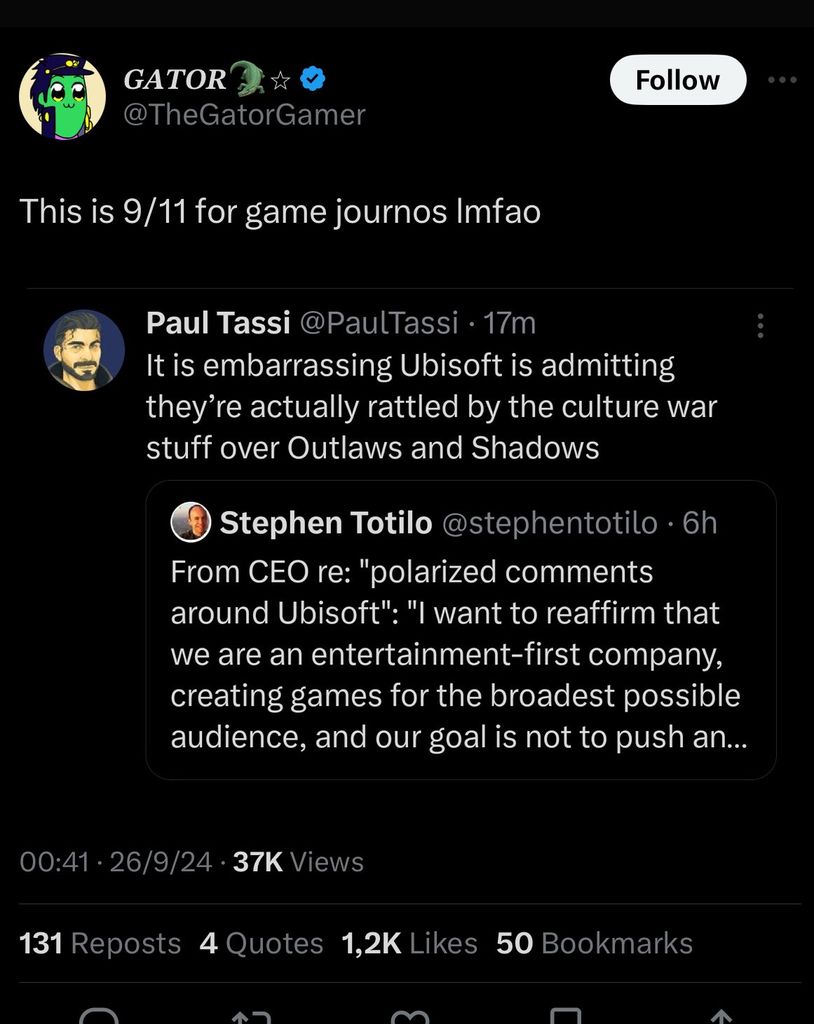
Task: Open GATOR's green profile avatar
Action: [x=62, y=97]
